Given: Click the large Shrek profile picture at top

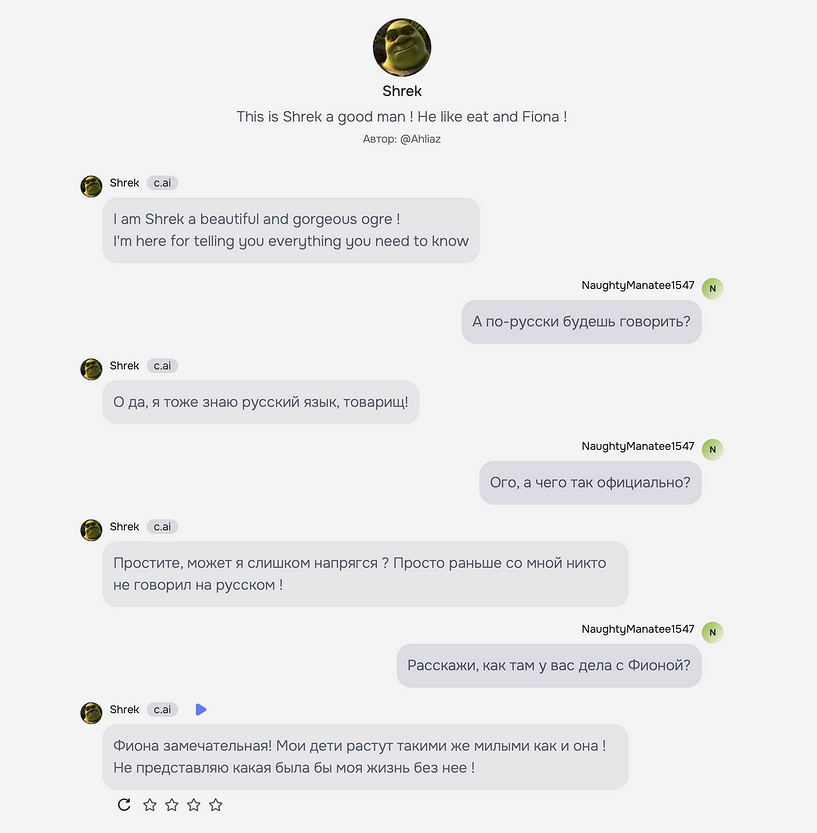Looking at the screenshot, I should (x=402, y=47).
